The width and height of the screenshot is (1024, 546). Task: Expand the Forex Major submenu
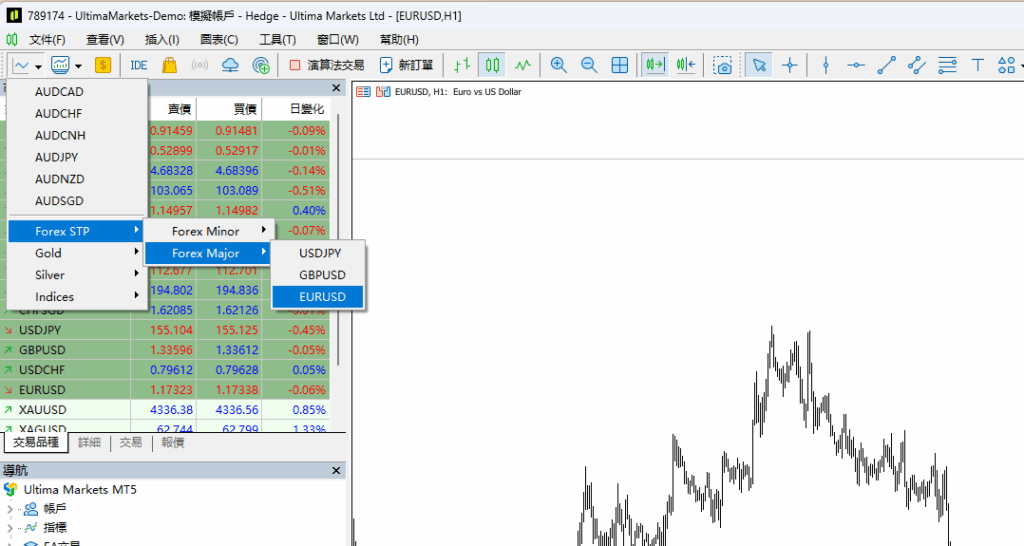[208, 253]
